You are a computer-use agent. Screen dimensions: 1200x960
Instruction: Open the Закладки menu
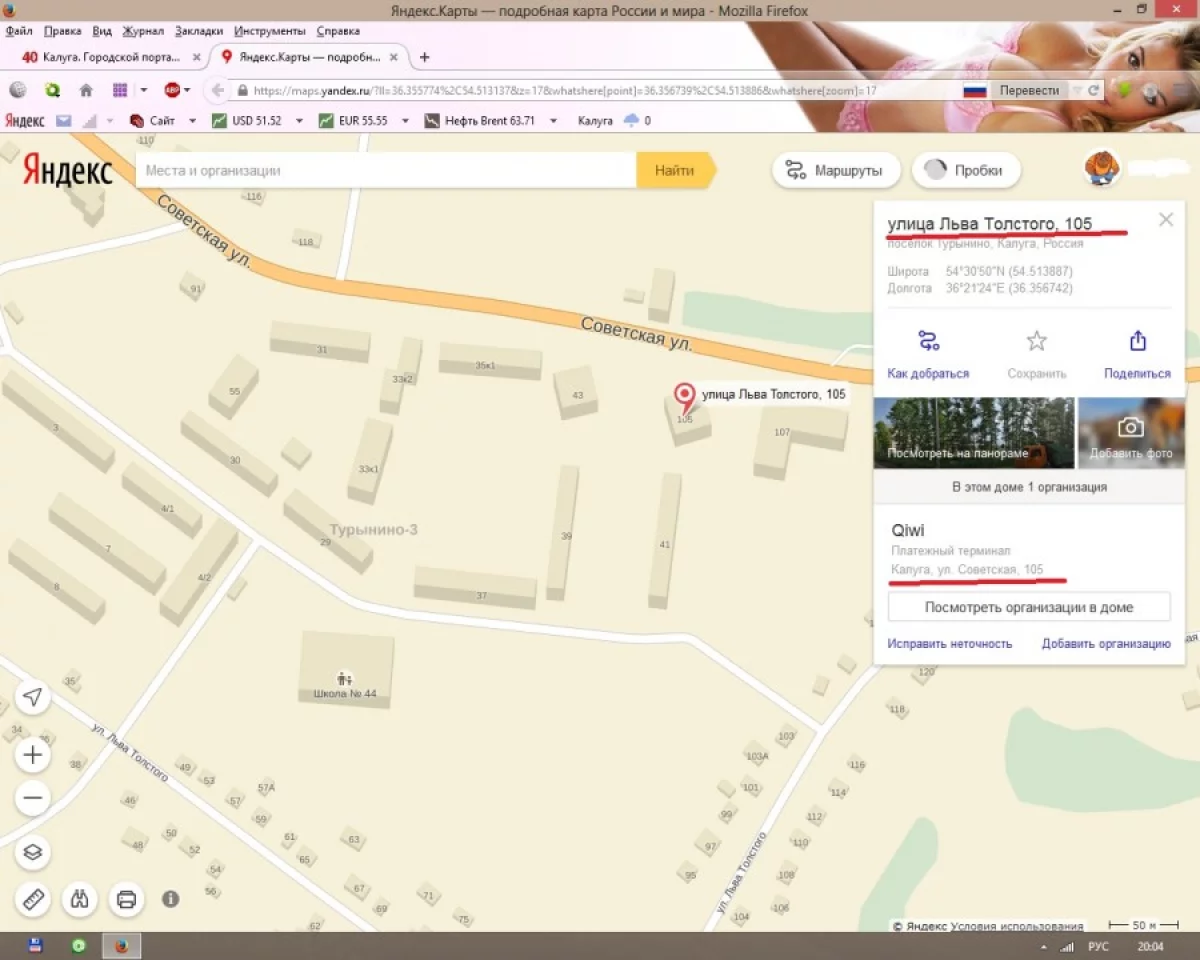pyautogui.click(x=198, y=31)
